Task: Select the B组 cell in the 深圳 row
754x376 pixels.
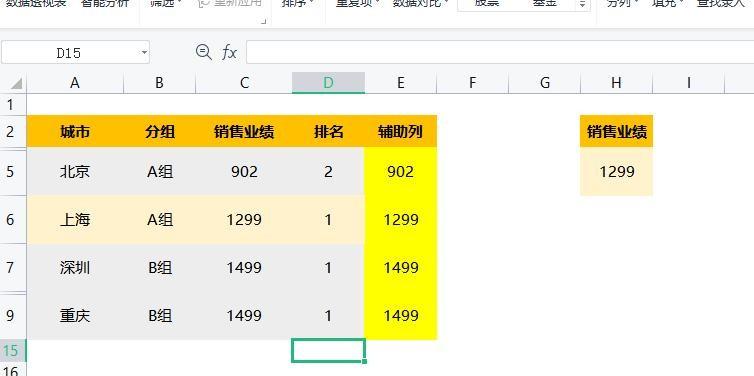Action: click(x=160, y=268)
